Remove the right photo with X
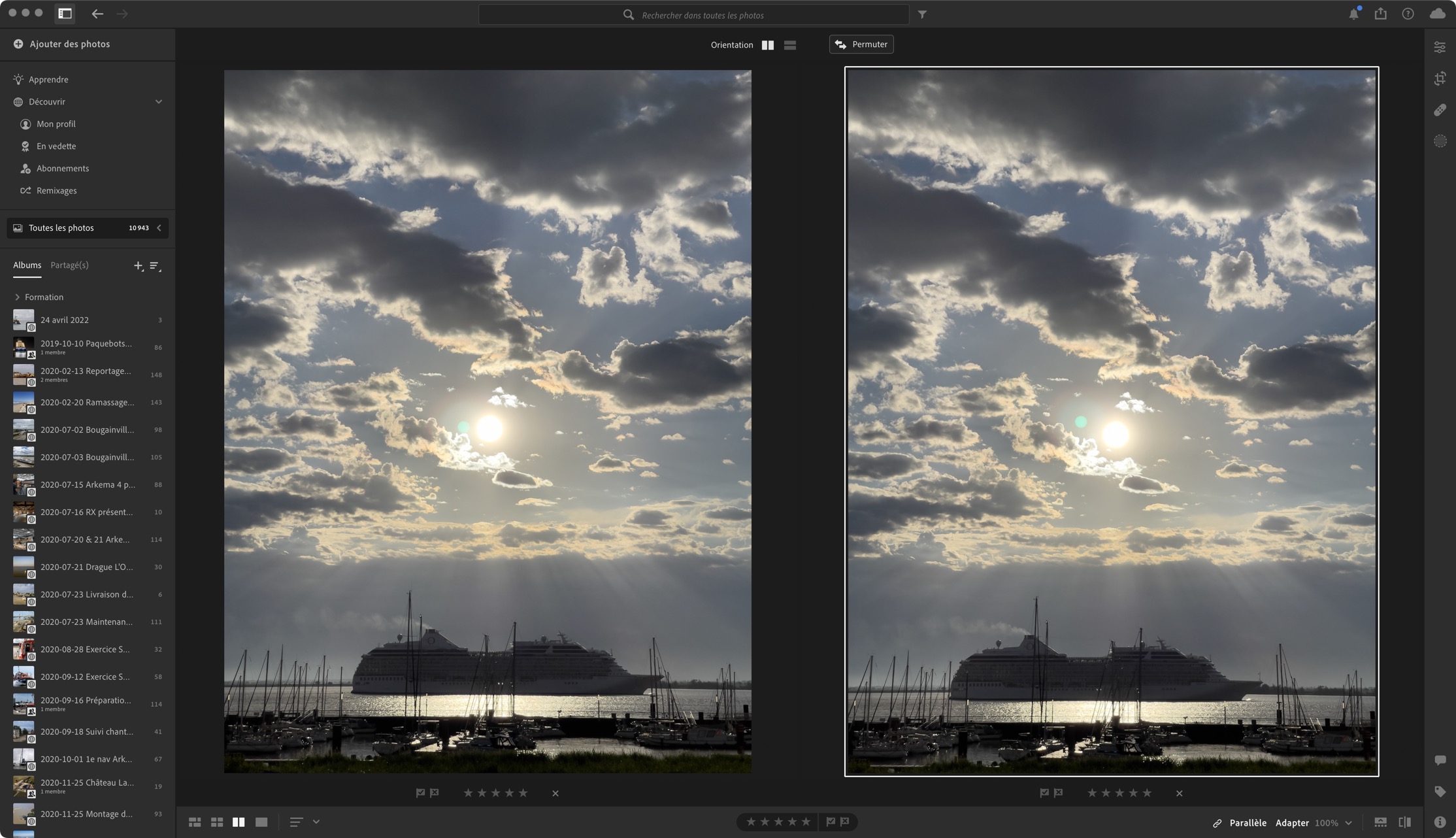This screenshot has height=838, width=1456. pos(1180,794)
